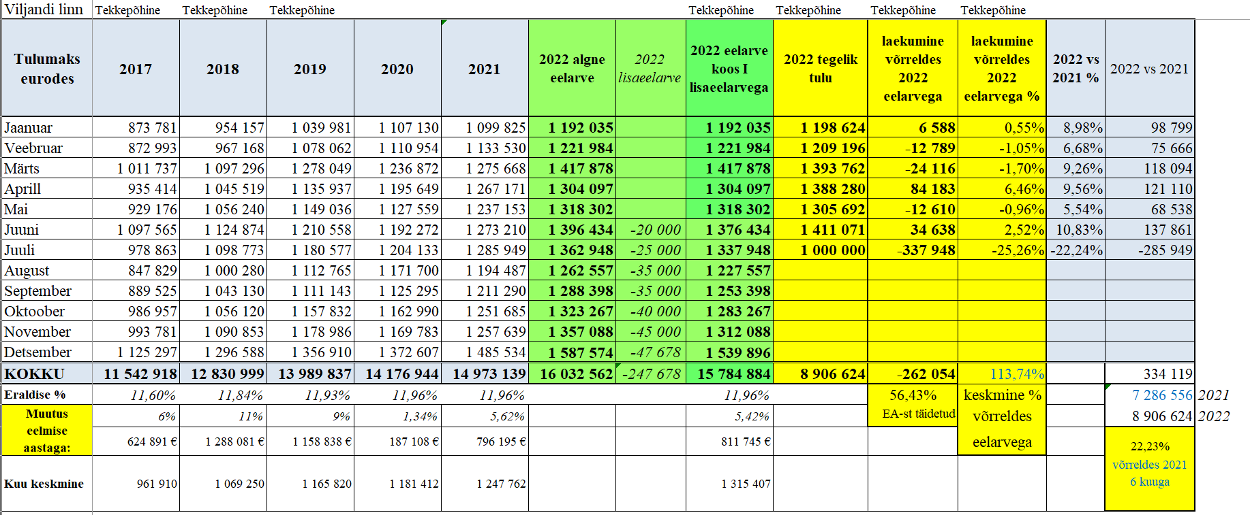Image resolution: width=1250 pixels, height=515 pixels.
Task: Select the blue 113,74% cell
Action: pyautogui.click(x=1002, y=373)
